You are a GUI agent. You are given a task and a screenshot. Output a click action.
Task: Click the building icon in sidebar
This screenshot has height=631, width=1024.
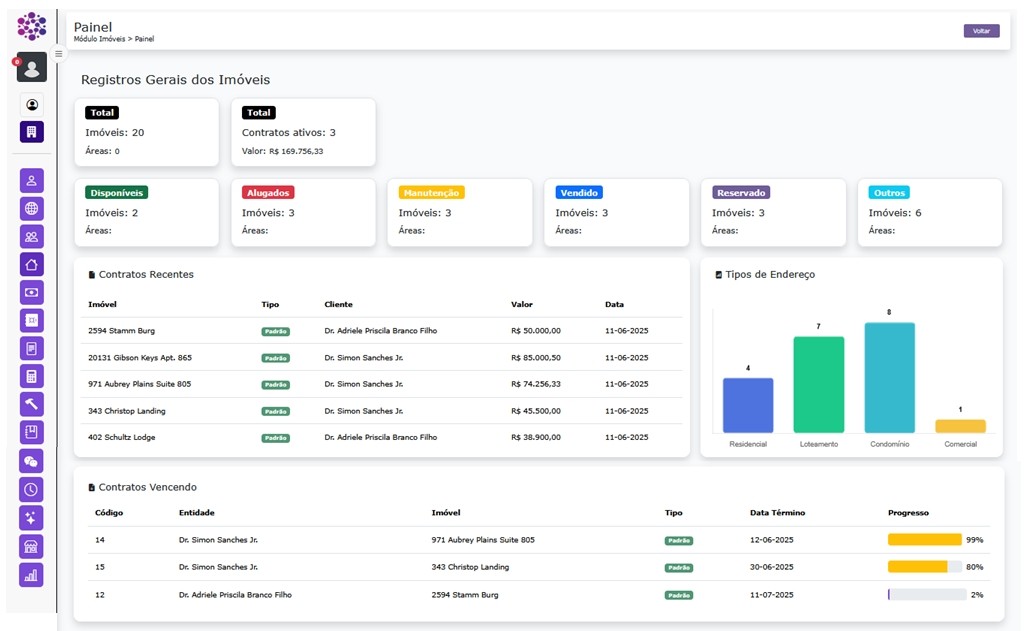pos(32,132)
